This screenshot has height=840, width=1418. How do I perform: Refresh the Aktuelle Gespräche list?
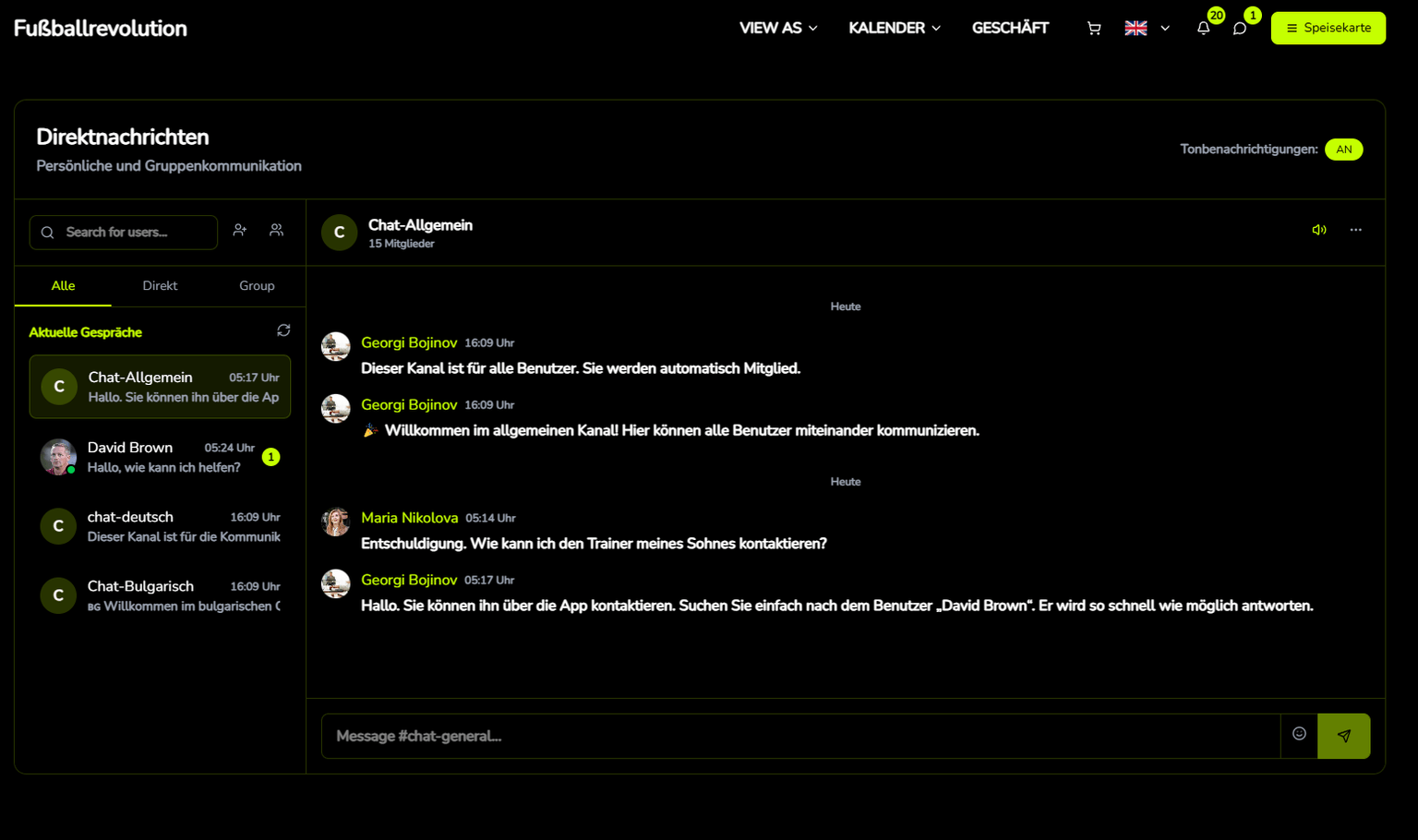283,330
